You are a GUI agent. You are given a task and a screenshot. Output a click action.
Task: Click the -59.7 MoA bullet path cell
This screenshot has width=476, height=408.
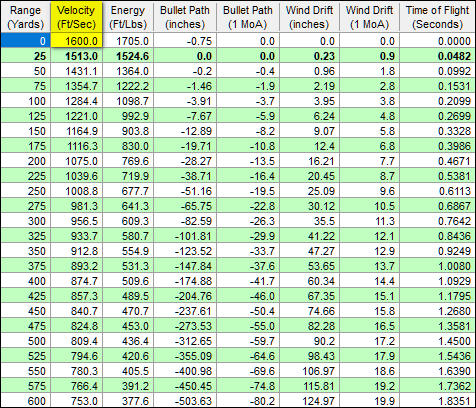pyautogui.click(x=248, y=341)
